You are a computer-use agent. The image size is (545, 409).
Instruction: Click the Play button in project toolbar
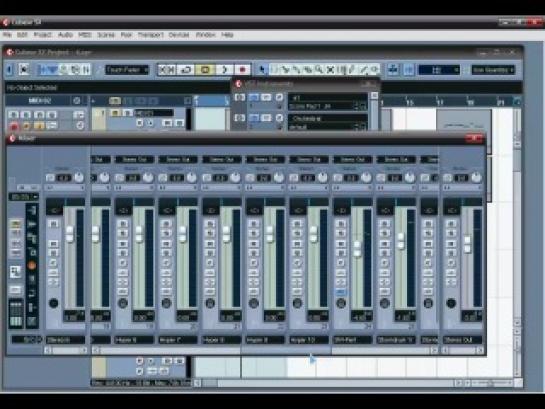coord(224,69)
